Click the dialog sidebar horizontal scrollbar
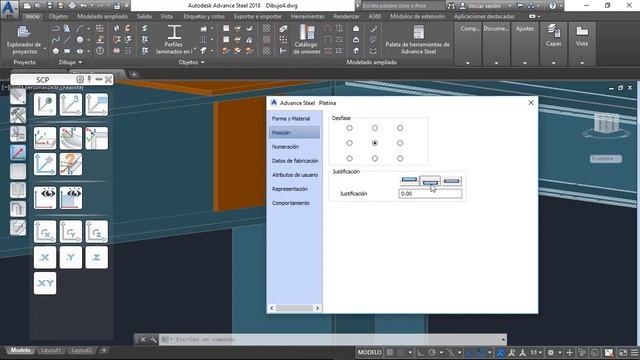640x360 pixels. click(294, 308)
